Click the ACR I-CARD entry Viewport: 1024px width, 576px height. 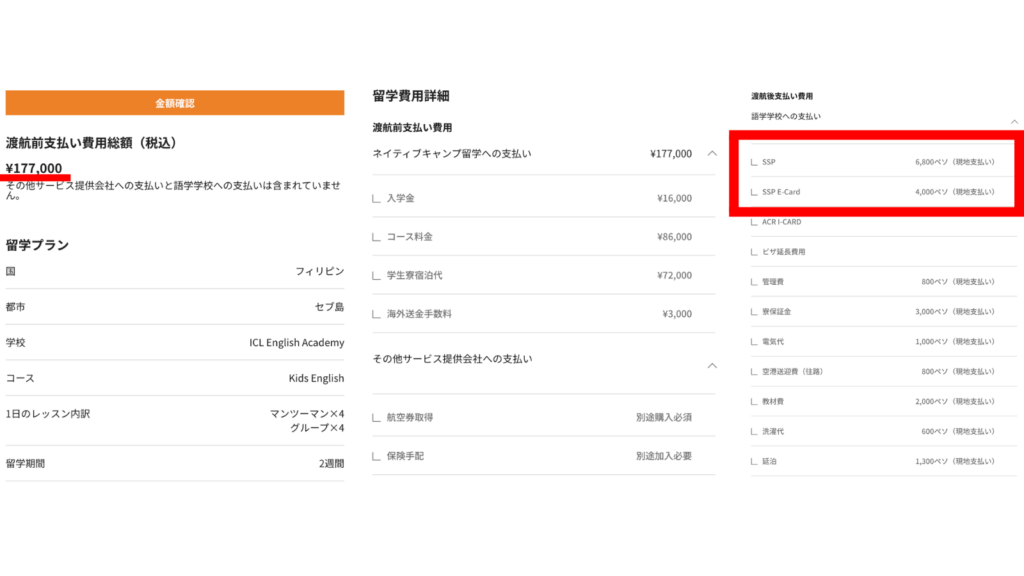(781, 222)
